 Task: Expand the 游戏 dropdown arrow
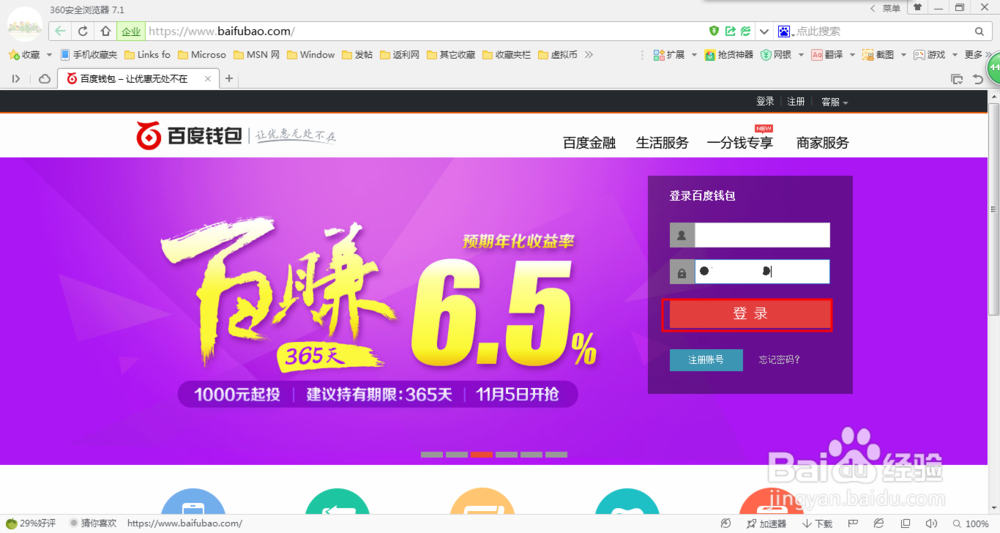coord(955,55)
